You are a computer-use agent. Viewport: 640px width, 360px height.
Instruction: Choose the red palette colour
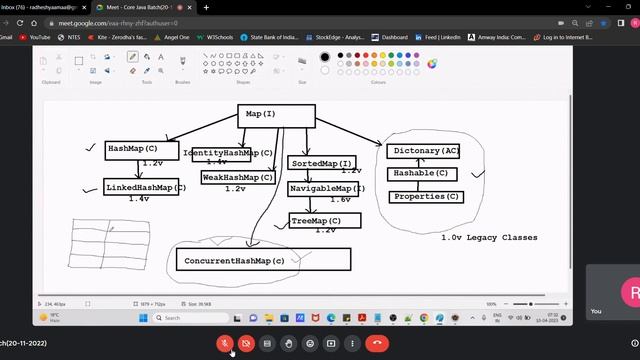(366, 56)
